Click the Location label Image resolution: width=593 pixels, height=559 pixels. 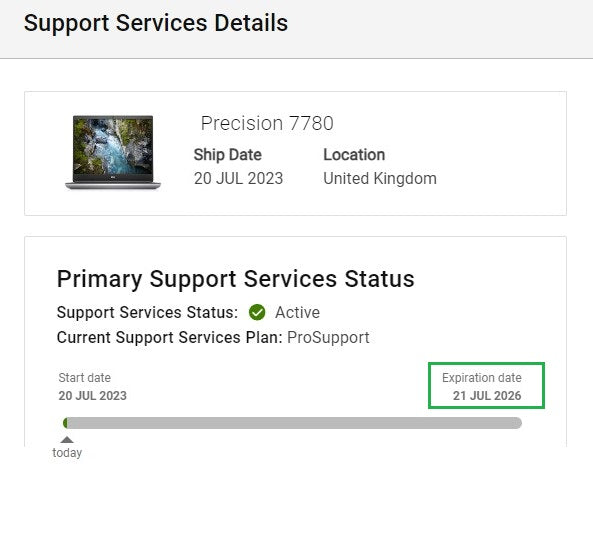tap(354, 155)
